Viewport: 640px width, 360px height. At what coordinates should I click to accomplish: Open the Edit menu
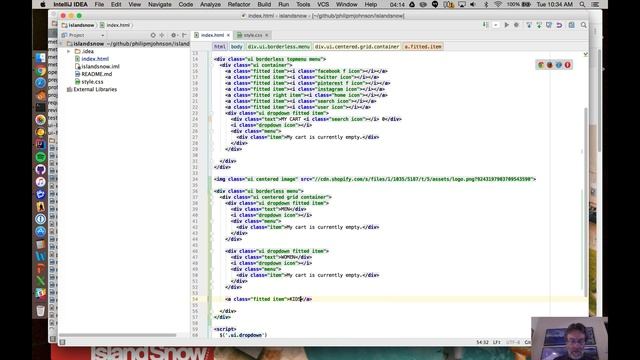[116, 4]
